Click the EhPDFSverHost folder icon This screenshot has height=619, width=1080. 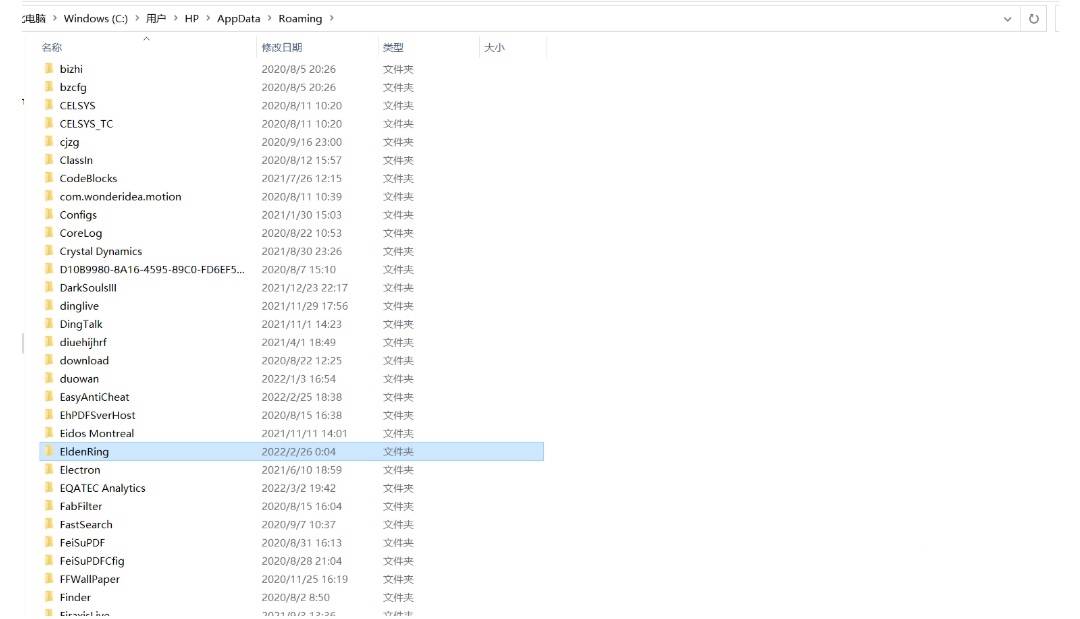[x=48, y=415]
